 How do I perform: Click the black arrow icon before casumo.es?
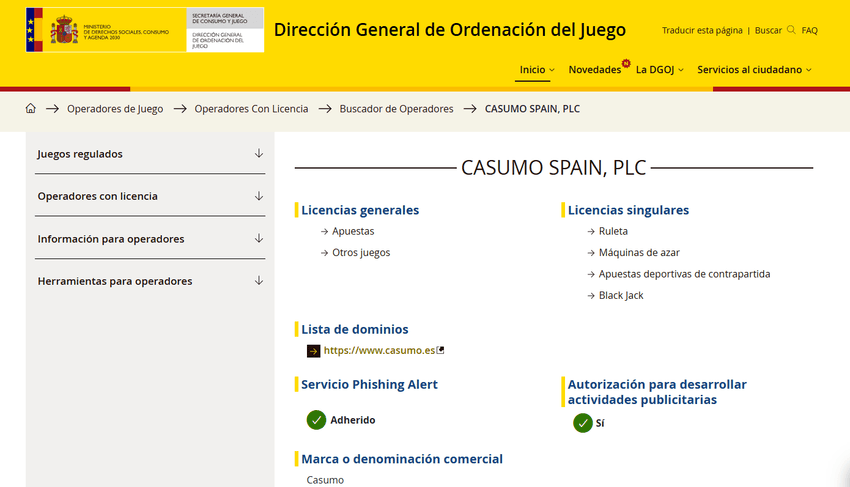click(313, 351)
